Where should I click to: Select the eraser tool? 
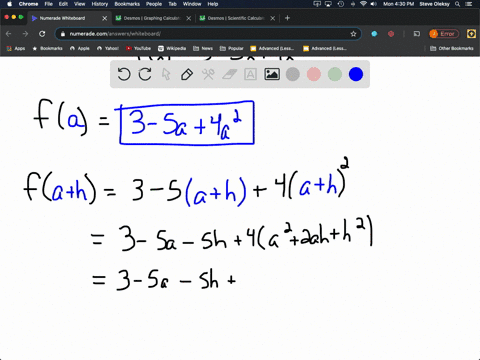tap(229, 74)
